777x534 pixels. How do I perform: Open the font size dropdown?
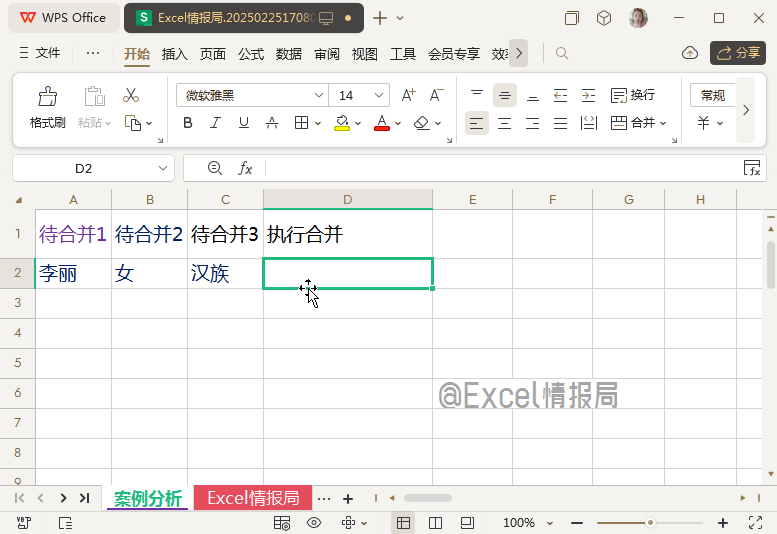point(379,95)
